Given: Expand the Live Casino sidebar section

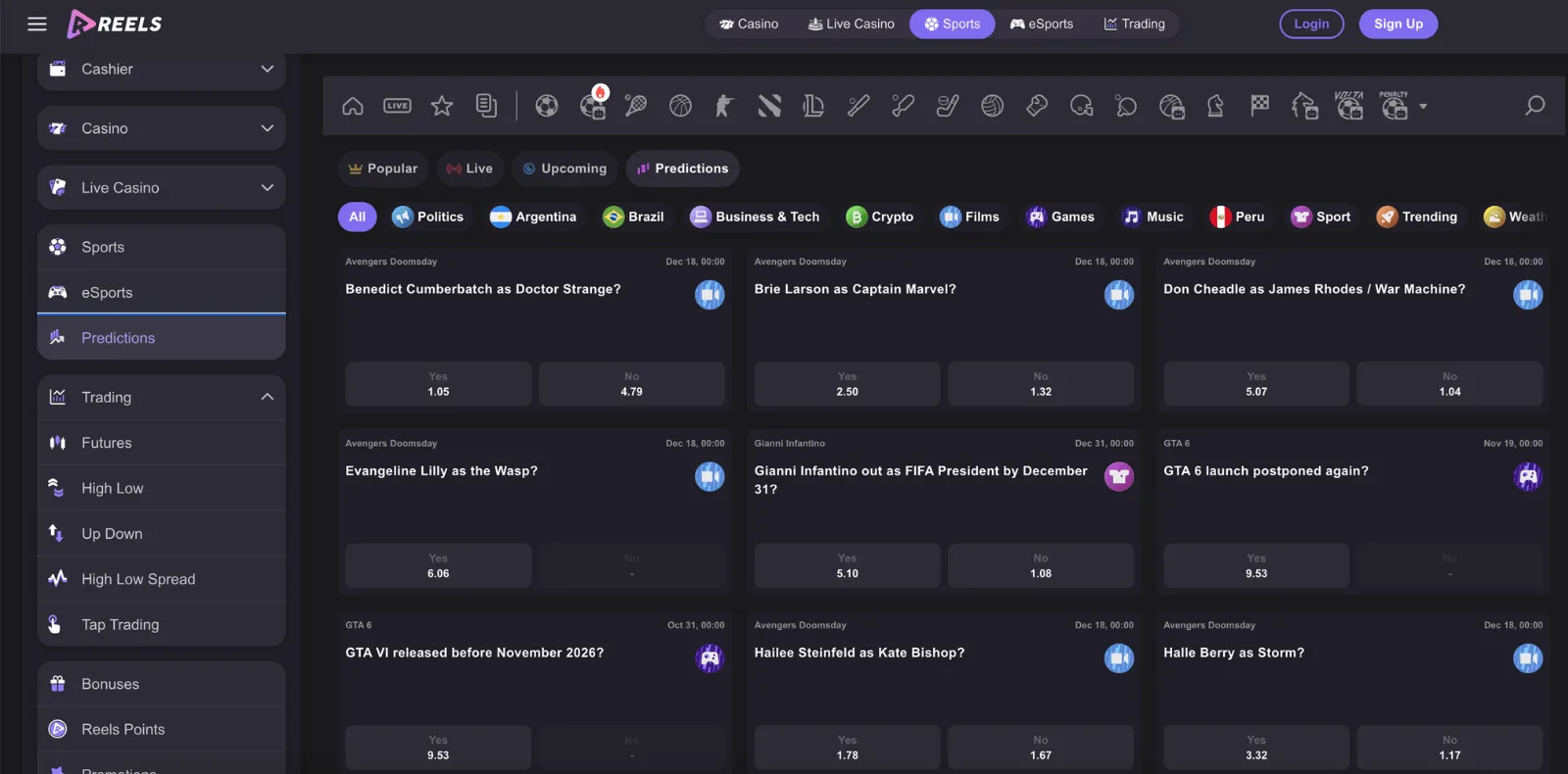Looking at the screenshot, I should click(162, 187).
